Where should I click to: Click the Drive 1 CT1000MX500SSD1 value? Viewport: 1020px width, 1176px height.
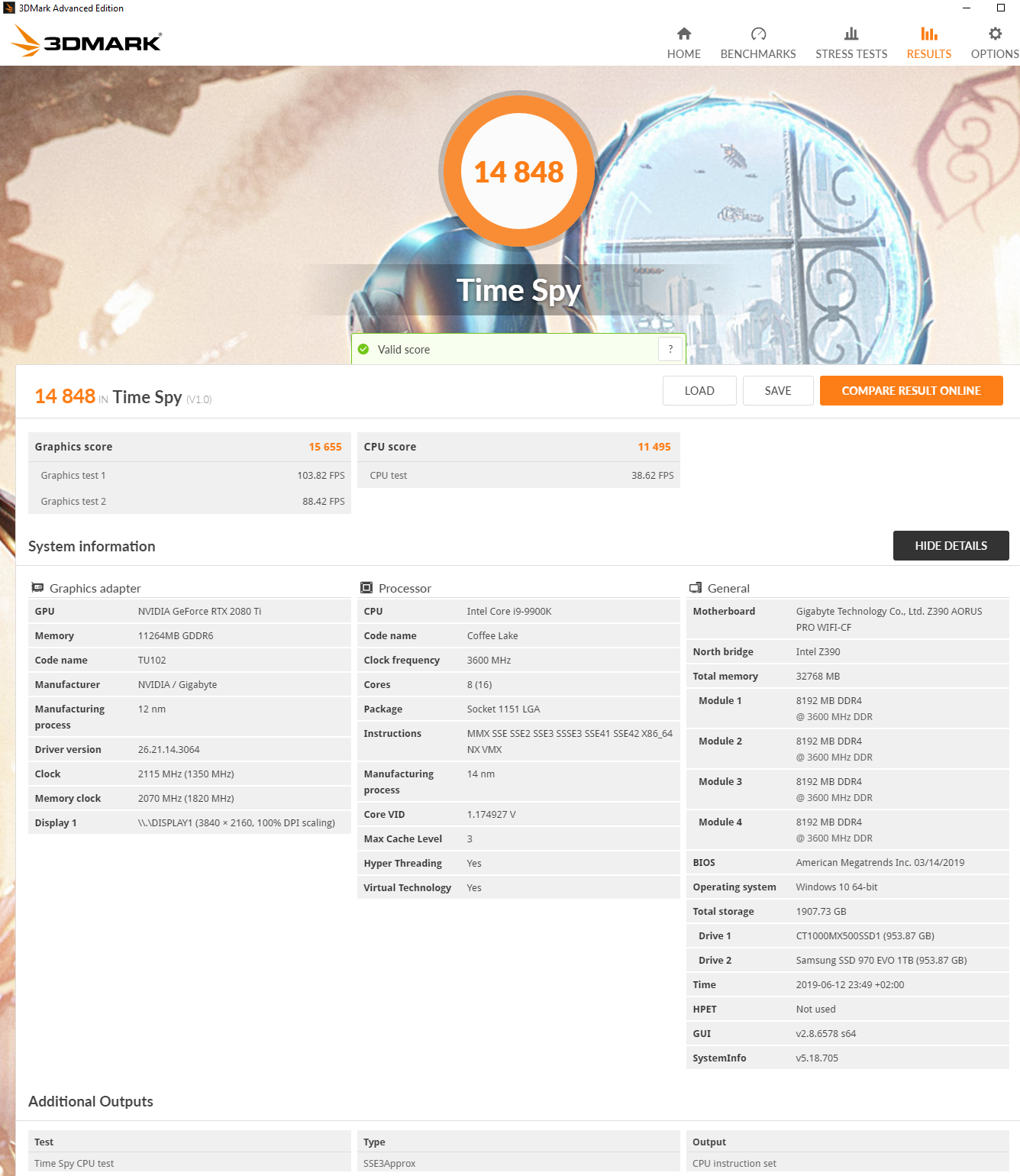[x=865, y=935]
